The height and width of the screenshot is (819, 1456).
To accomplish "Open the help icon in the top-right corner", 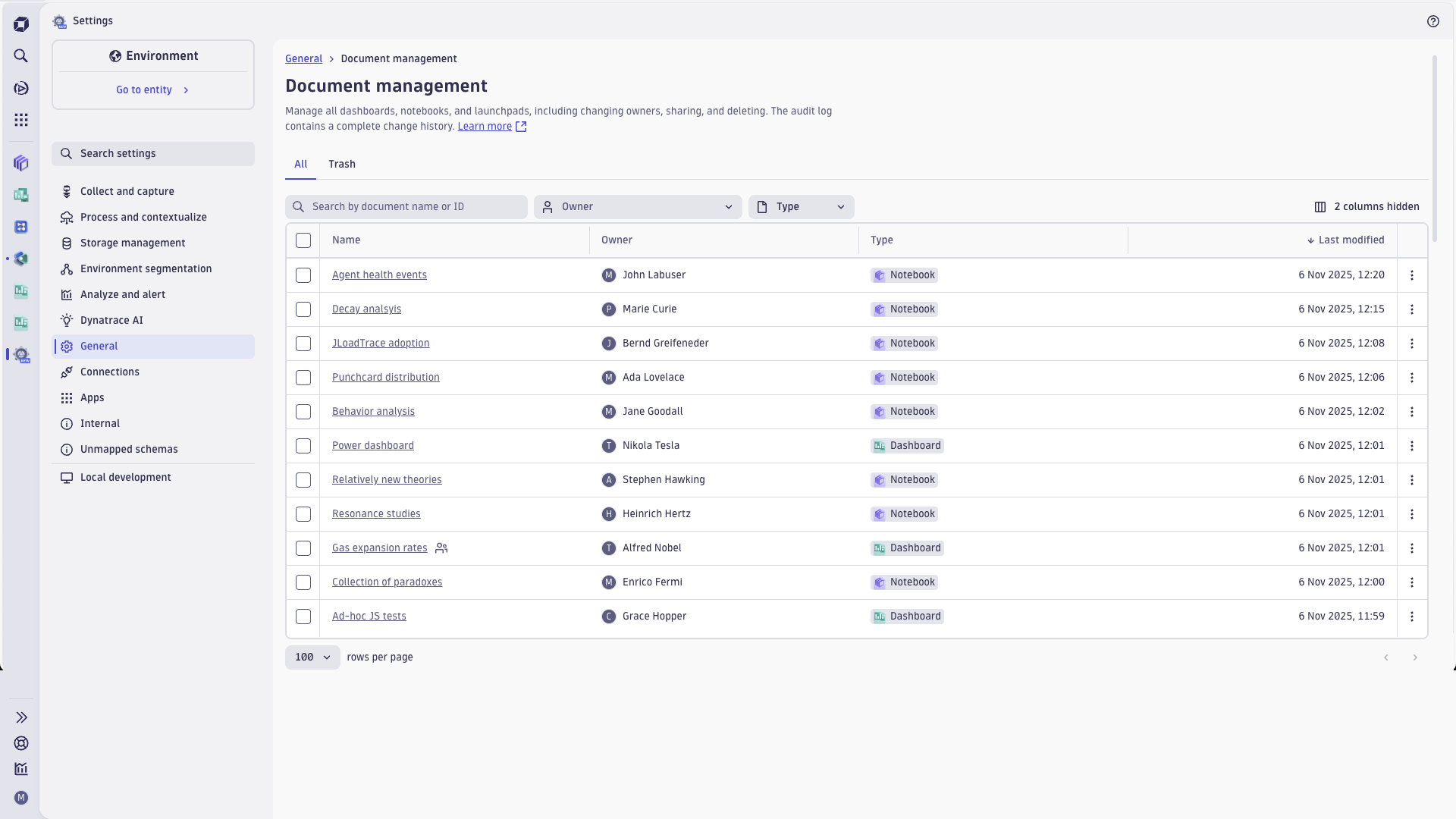I will [1434, 21].
